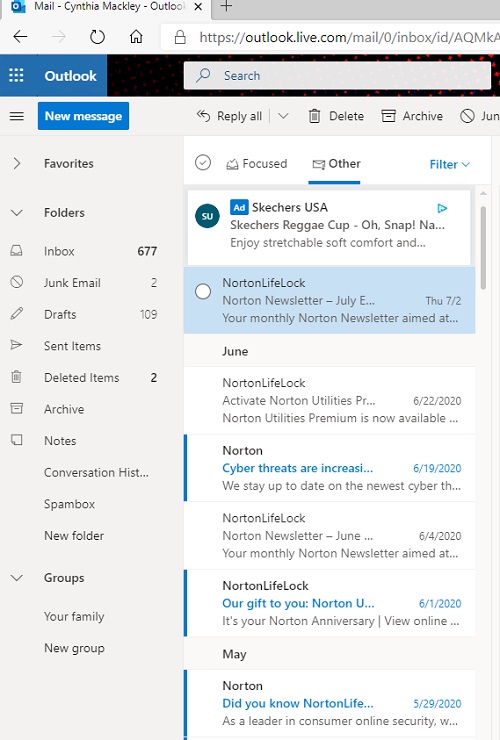Click the browser address bar URL
This screenshot has width=500, height=740.
(x=349, y=37)
